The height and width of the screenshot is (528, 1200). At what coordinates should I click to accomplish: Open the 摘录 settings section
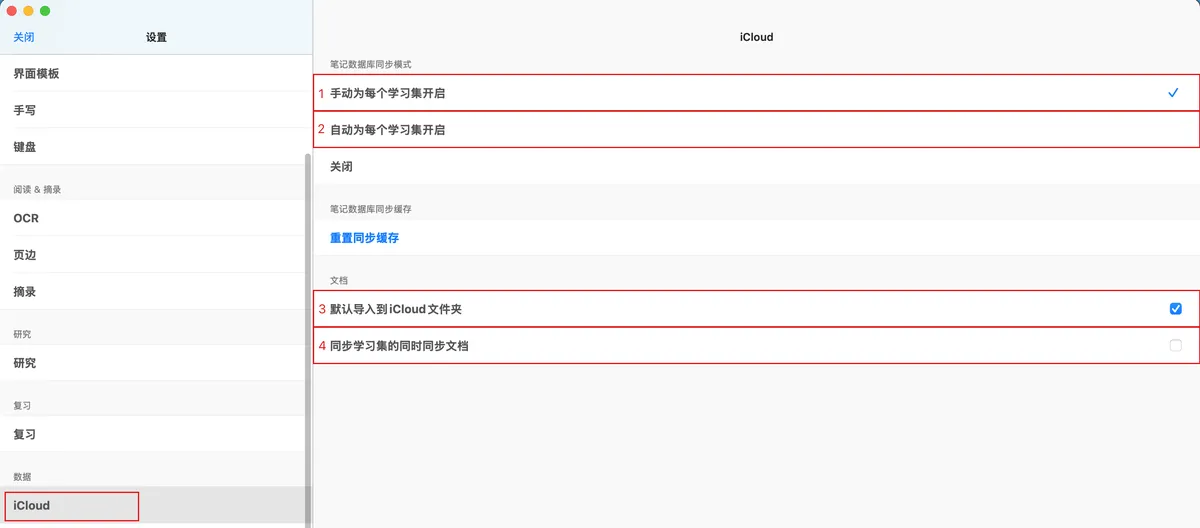153,292
